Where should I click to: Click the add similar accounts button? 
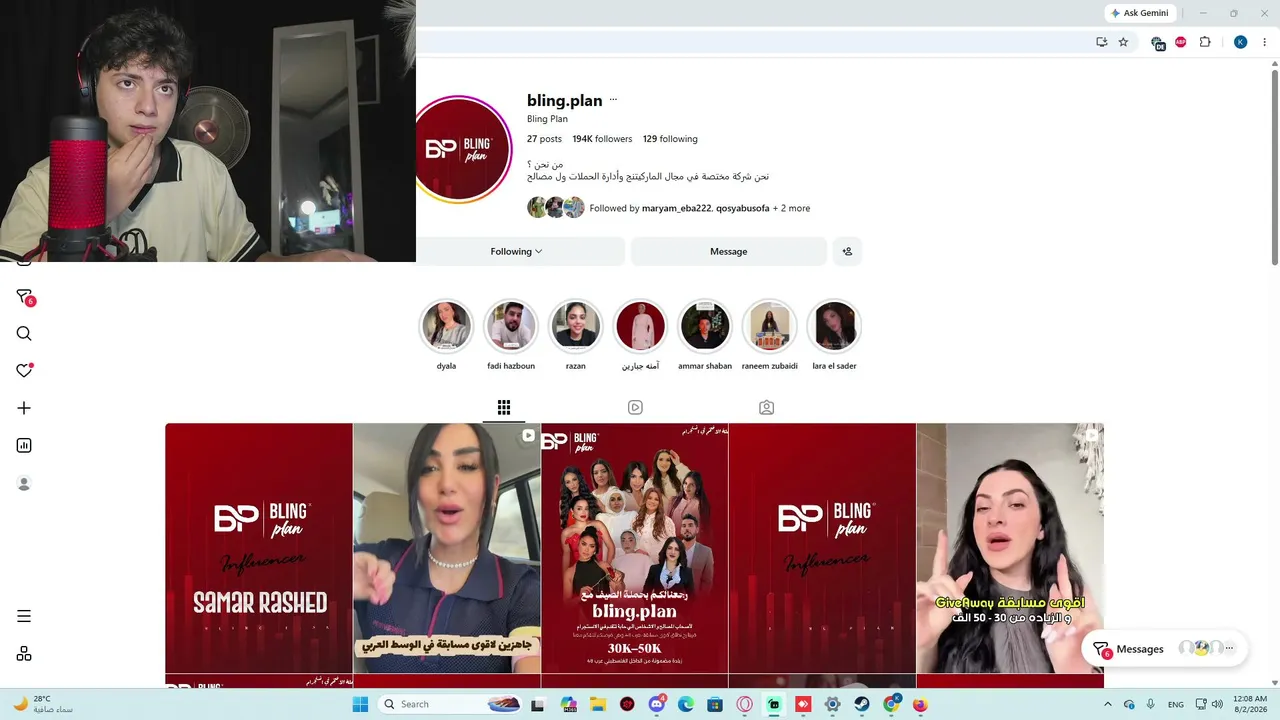[847, 251]
